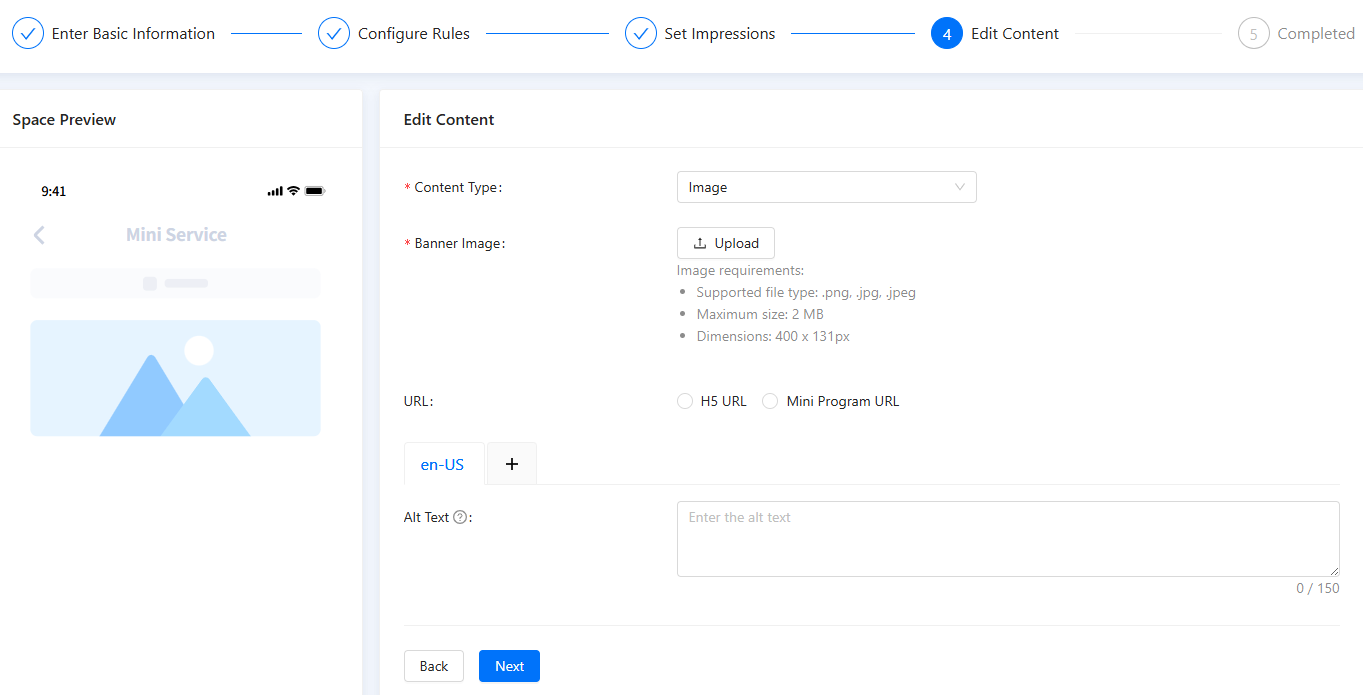Viewport: 1363px width, 695px height.
Task: Click the 0 / 150 character counter
Action: point(1318,588)
